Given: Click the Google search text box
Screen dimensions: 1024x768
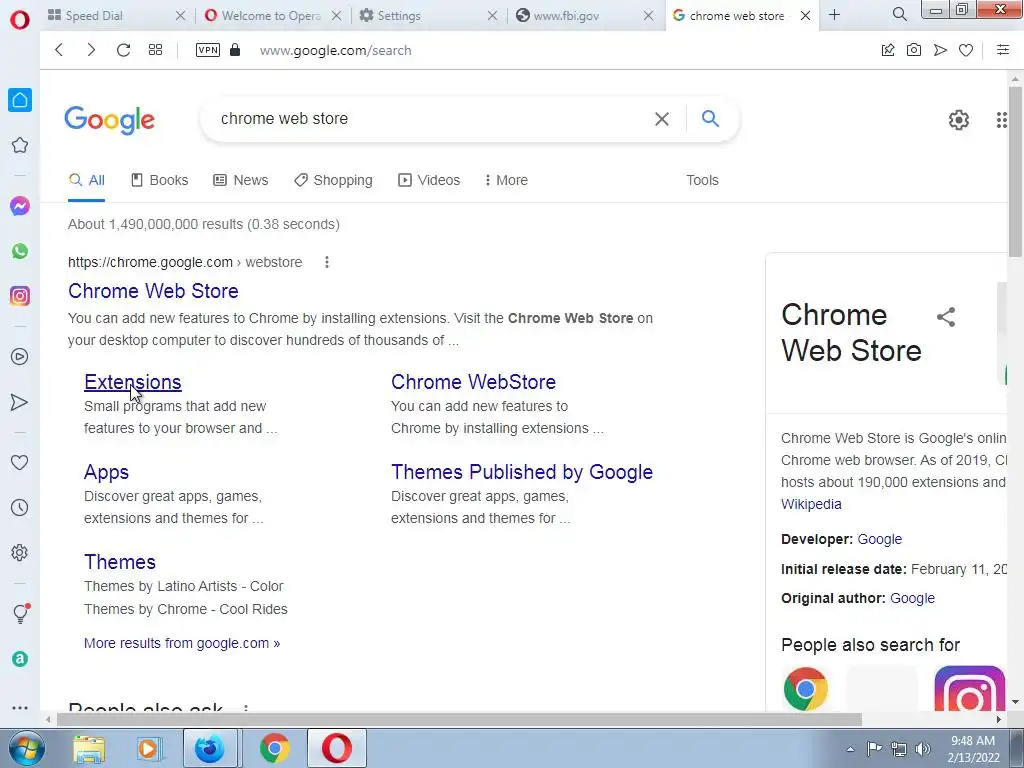Looking at the screenshot, I should [x=431, y=119].
